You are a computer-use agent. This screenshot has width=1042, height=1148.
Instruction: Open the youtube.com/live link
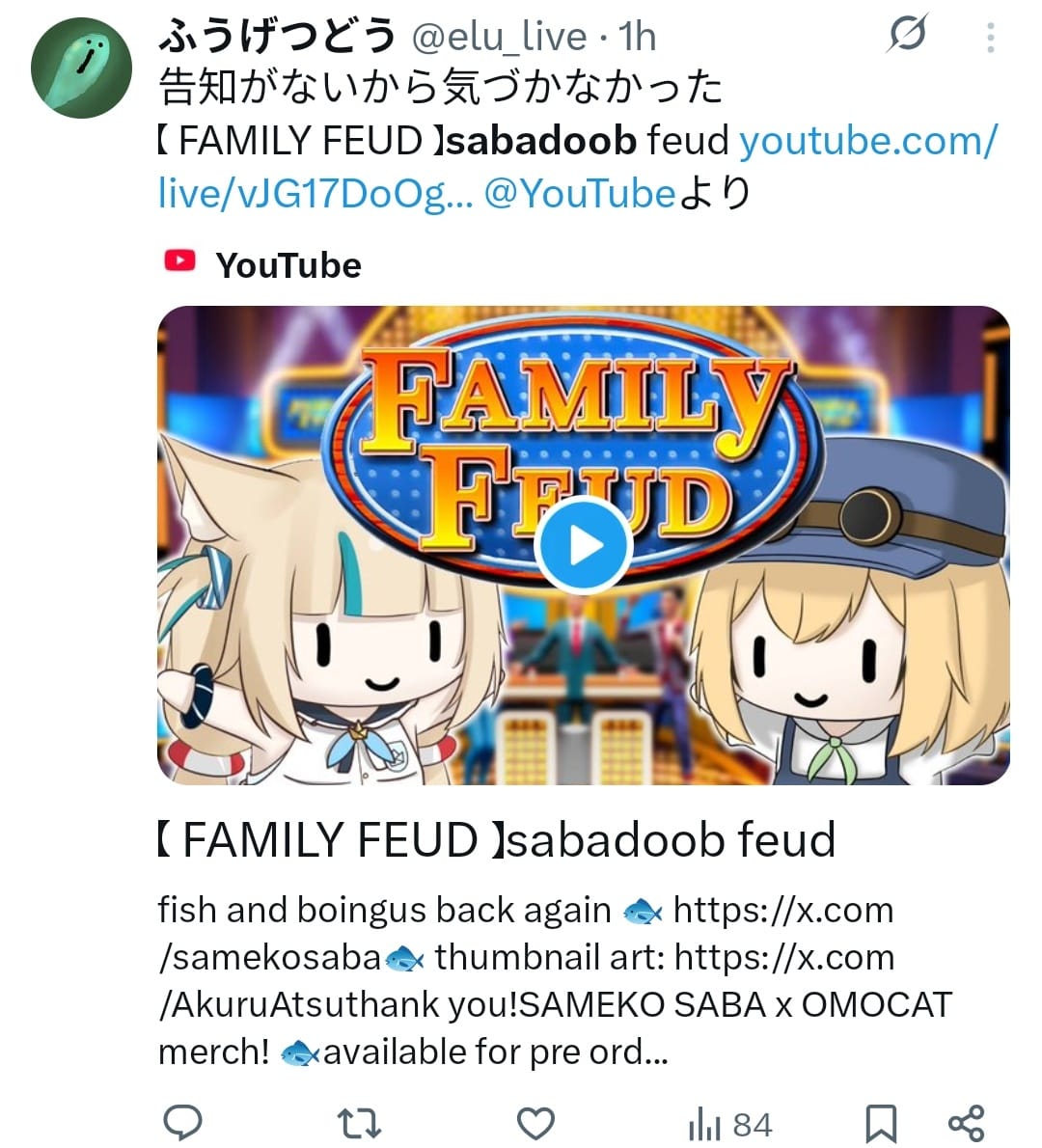pos(577,167)
